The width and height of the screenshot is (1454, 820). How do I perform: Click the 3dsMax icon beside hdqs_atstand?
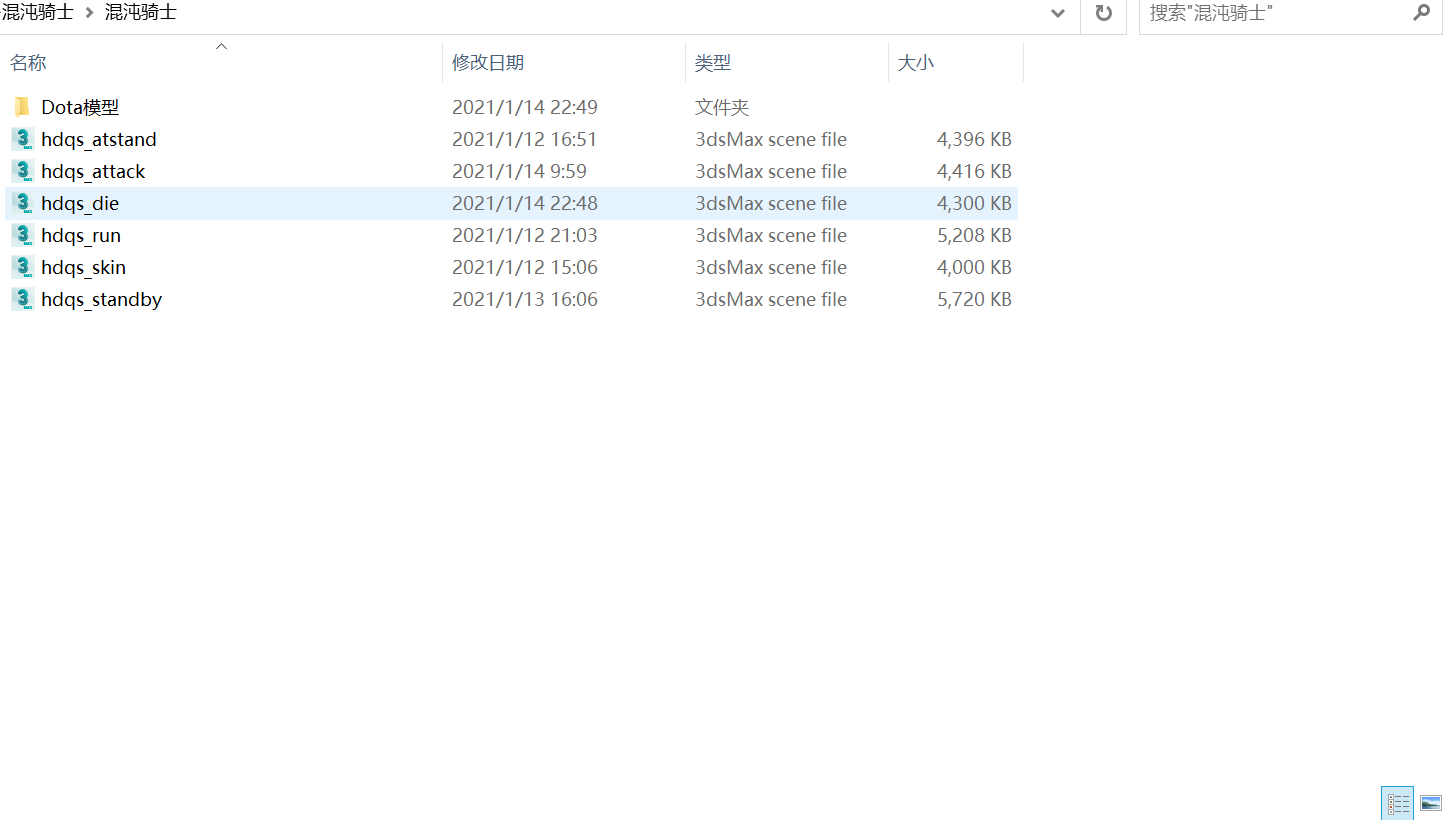22,139
